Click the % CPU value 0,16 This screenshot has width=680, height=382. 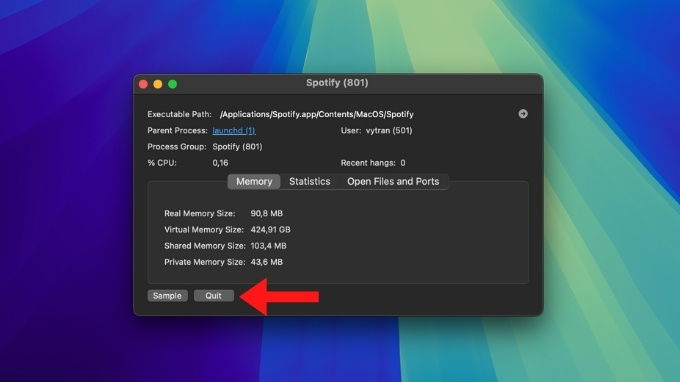tap(220, 163)
